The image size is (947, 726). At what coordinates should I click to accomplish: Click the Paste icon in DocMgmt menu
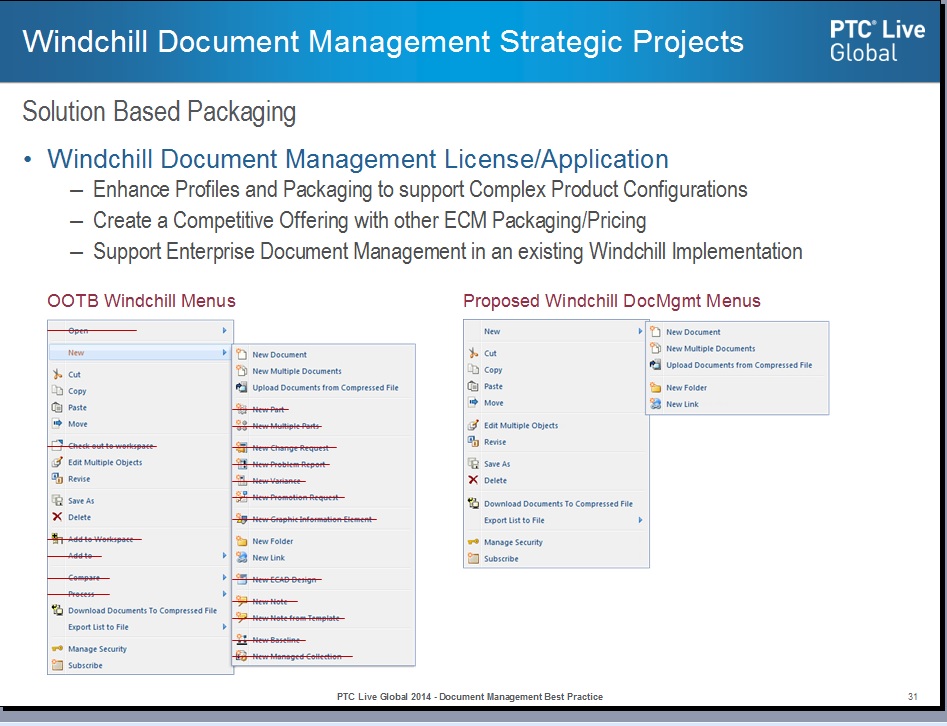473,386
